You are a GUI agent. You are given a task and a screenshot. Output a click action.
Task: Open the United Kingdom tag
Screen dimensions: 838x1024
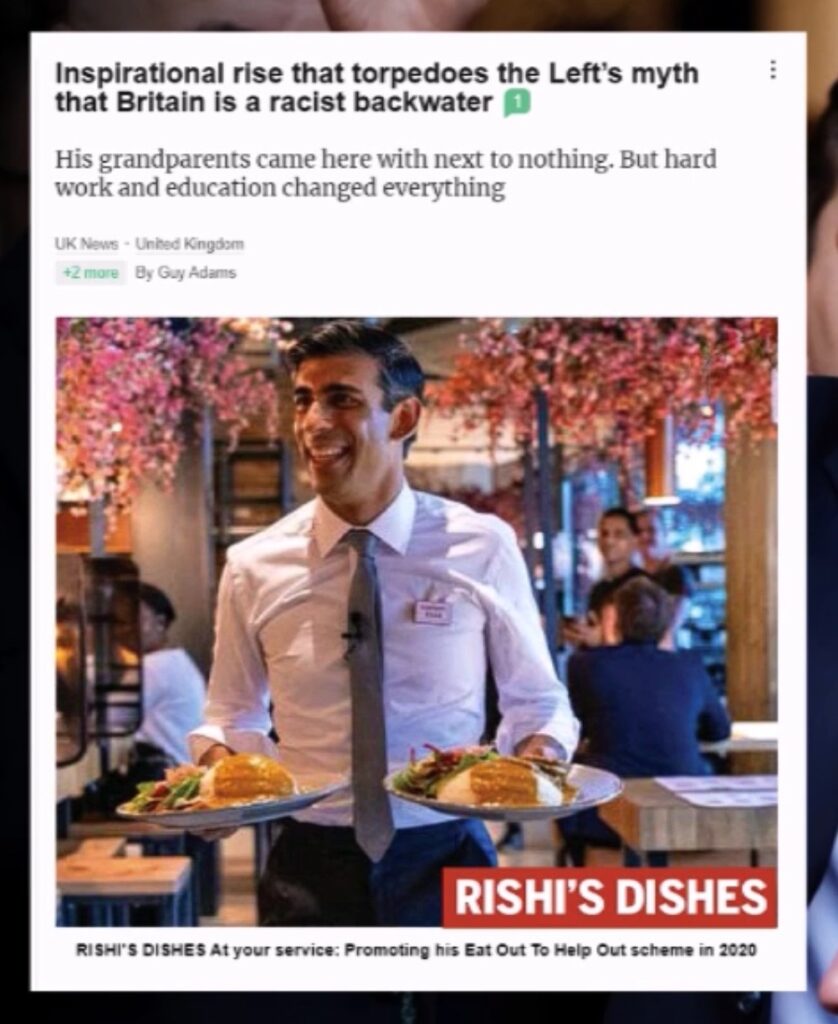pos(189,244)
